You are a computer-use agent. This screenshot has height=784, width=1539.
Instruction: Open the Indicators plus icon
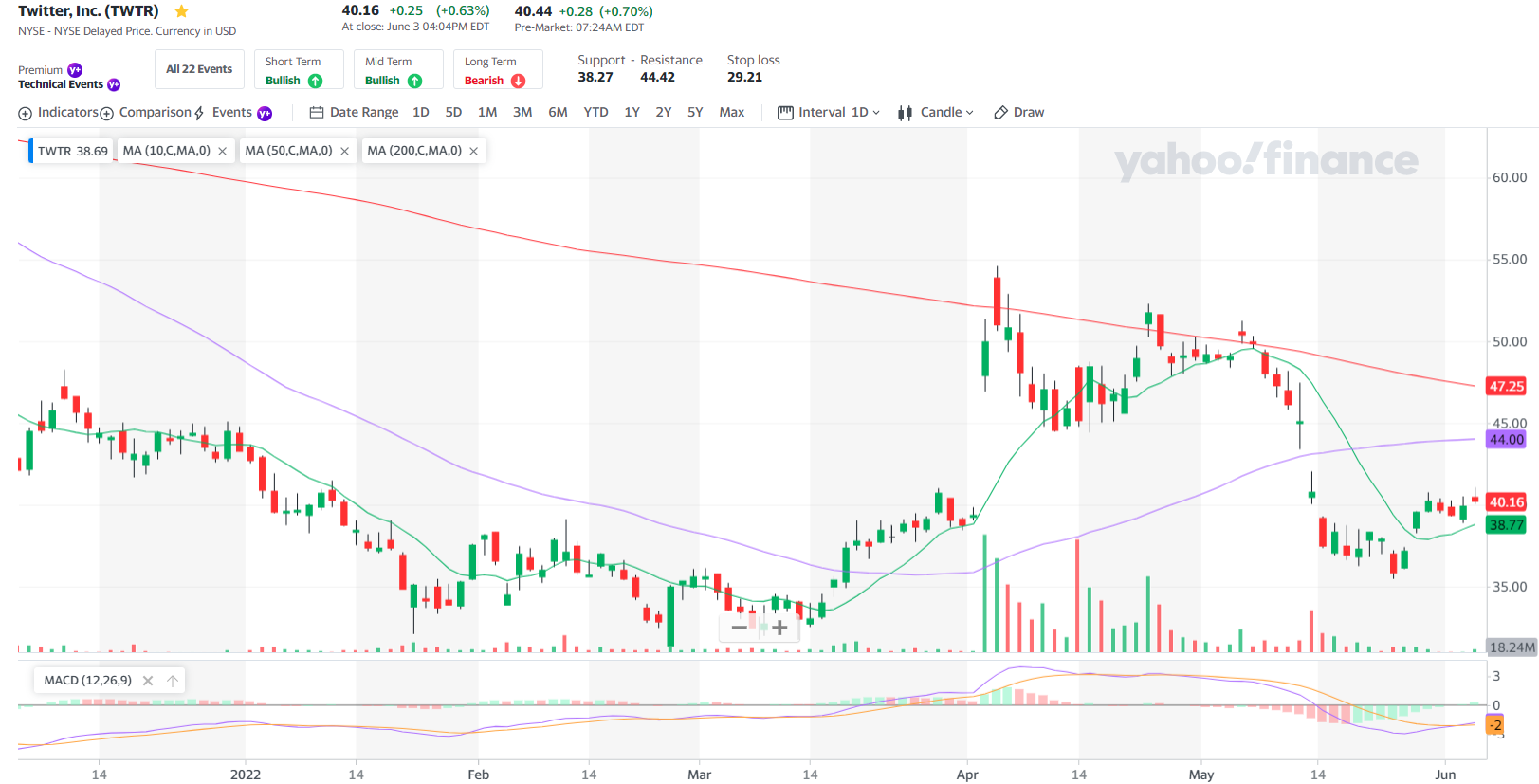point(25,114)
